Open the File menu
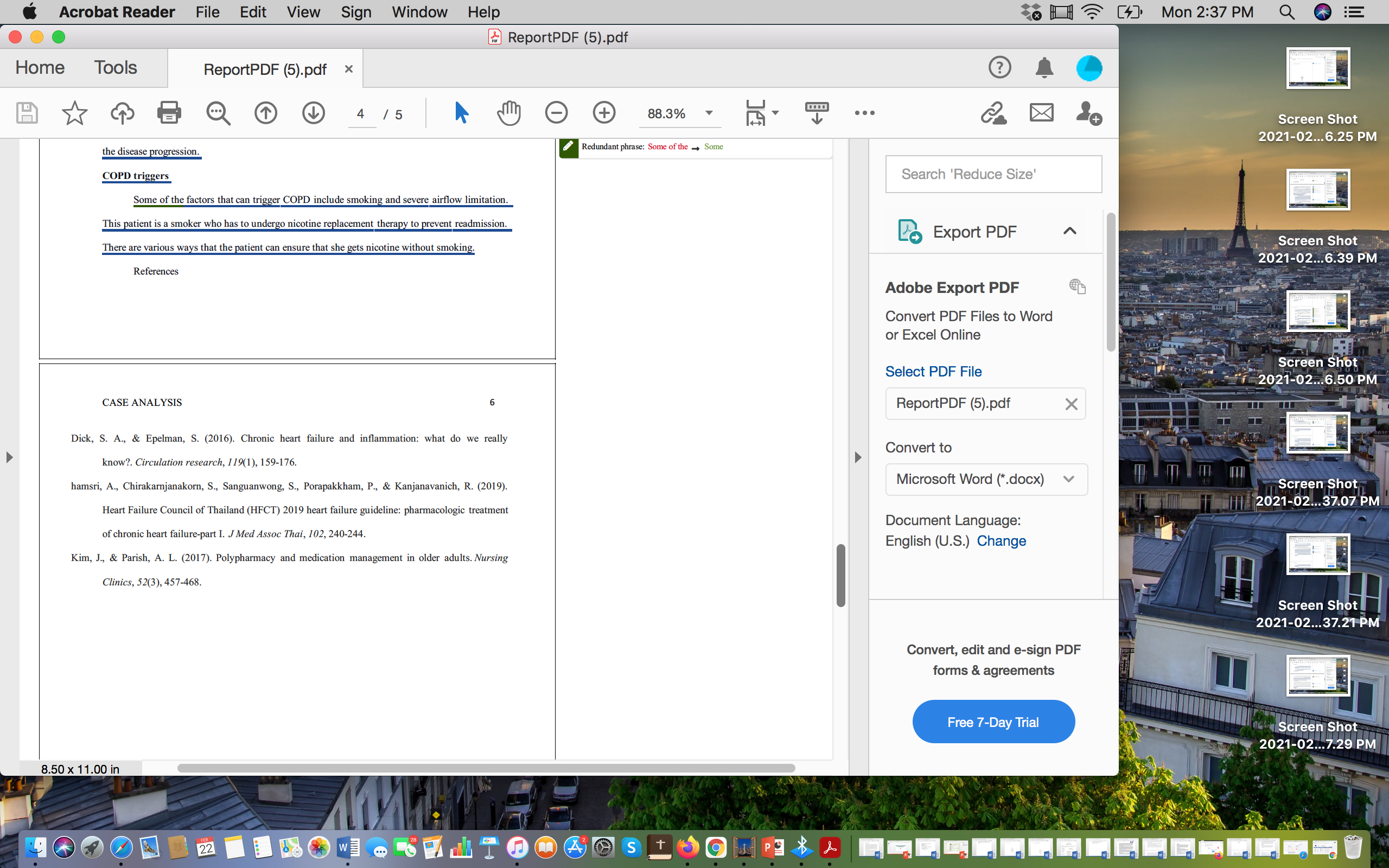This screenshot has height=868, width=1389. 207,12
